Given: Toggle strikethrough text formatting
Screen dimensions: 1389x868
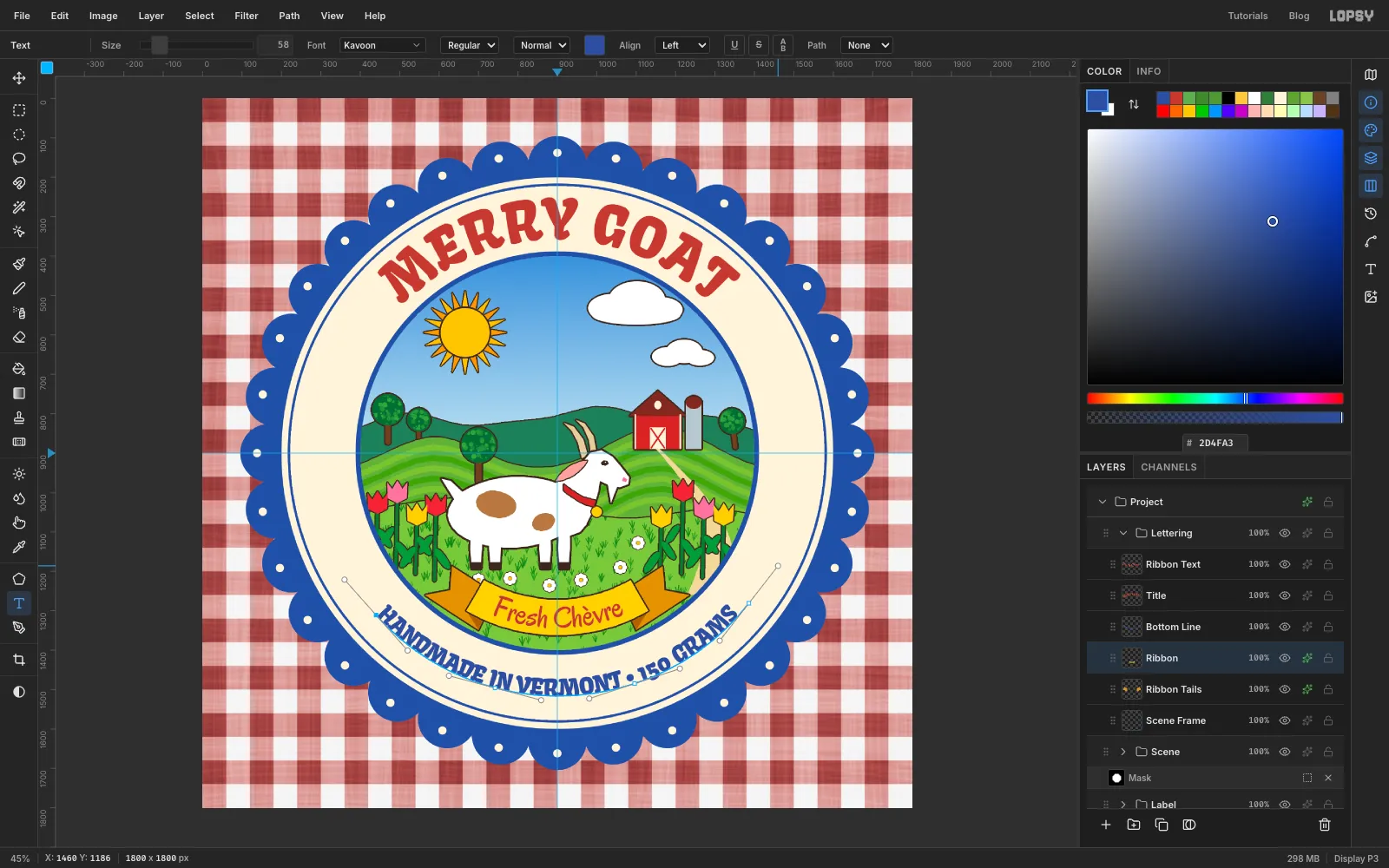Looking at the screenshot, I should click(759, 45).
